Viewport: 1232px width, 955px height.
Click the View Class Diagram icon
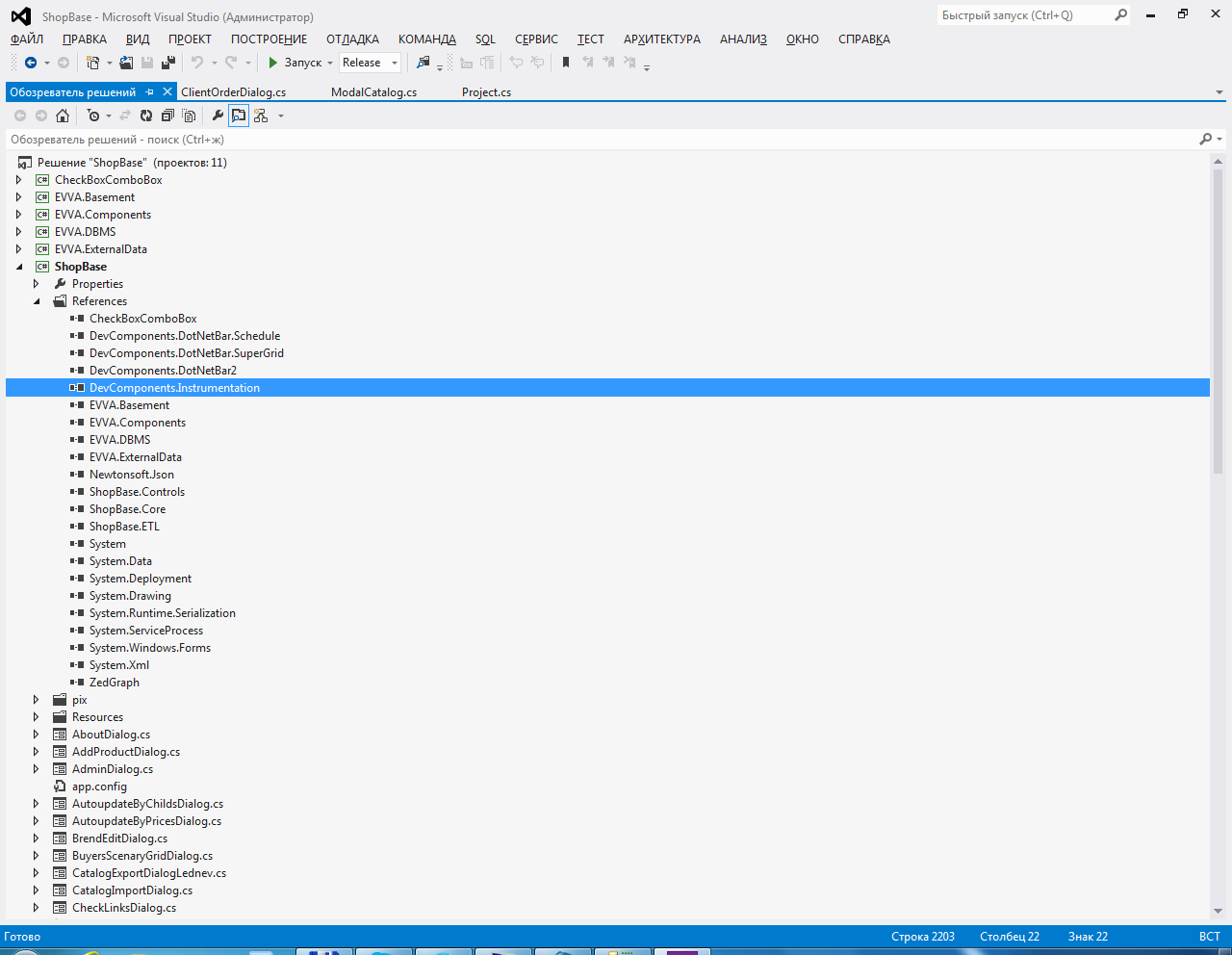tap(261, 116)
